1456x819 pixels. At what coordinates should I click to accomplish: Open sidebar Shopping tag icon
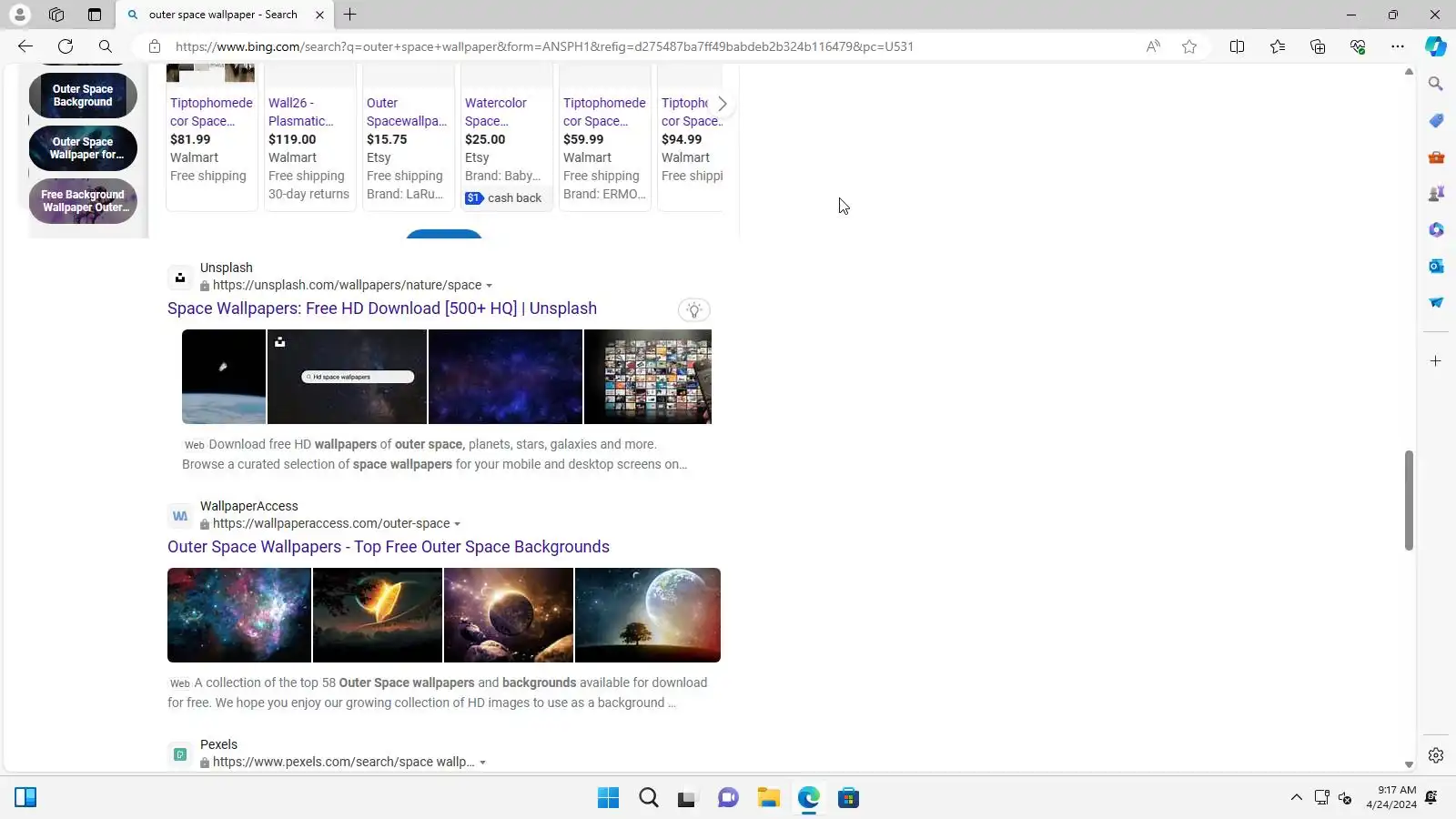(1436, 120)
